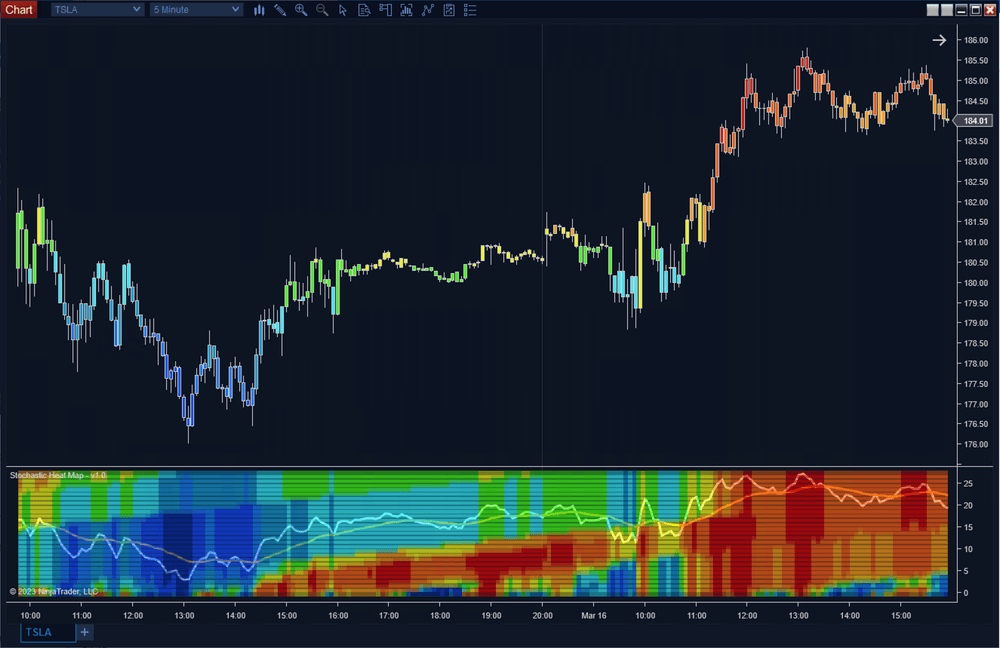Click the scroll-to-latest arrow on the chart

coord(938,40)
